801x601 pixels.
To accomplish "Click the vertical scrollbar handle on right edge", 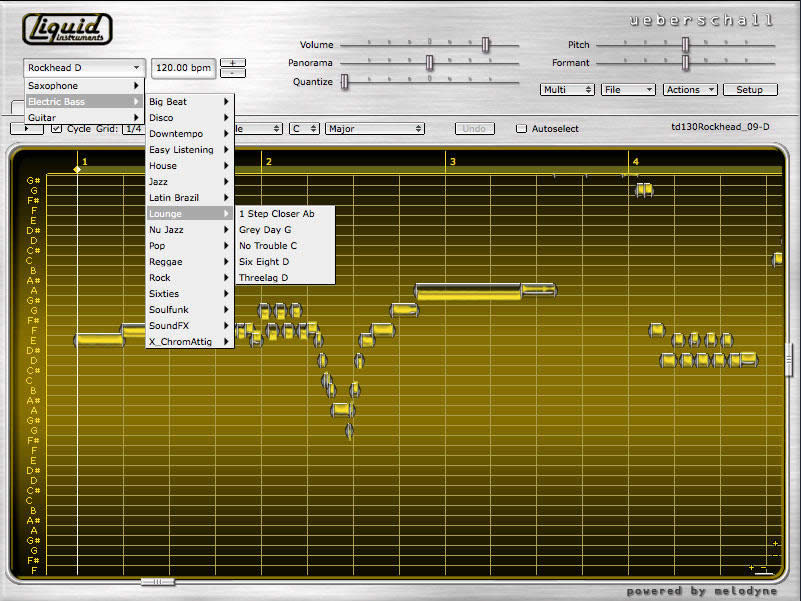I will (789, 360).
